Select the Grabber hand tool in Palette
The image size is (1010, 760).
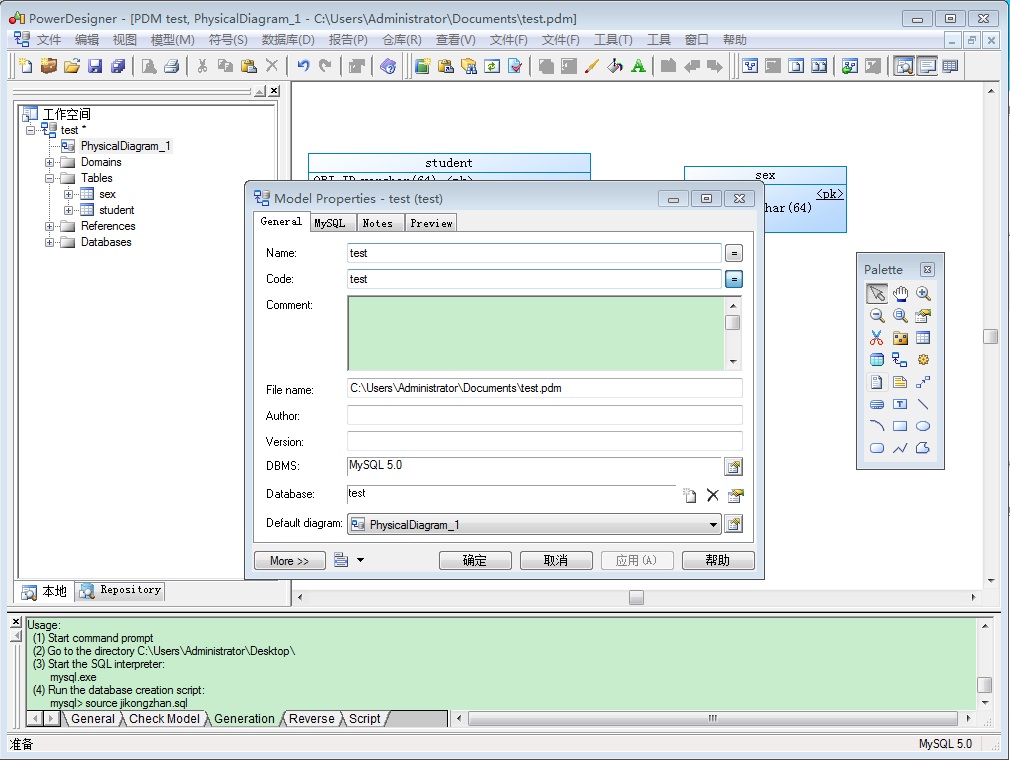(x=900, y=294)
